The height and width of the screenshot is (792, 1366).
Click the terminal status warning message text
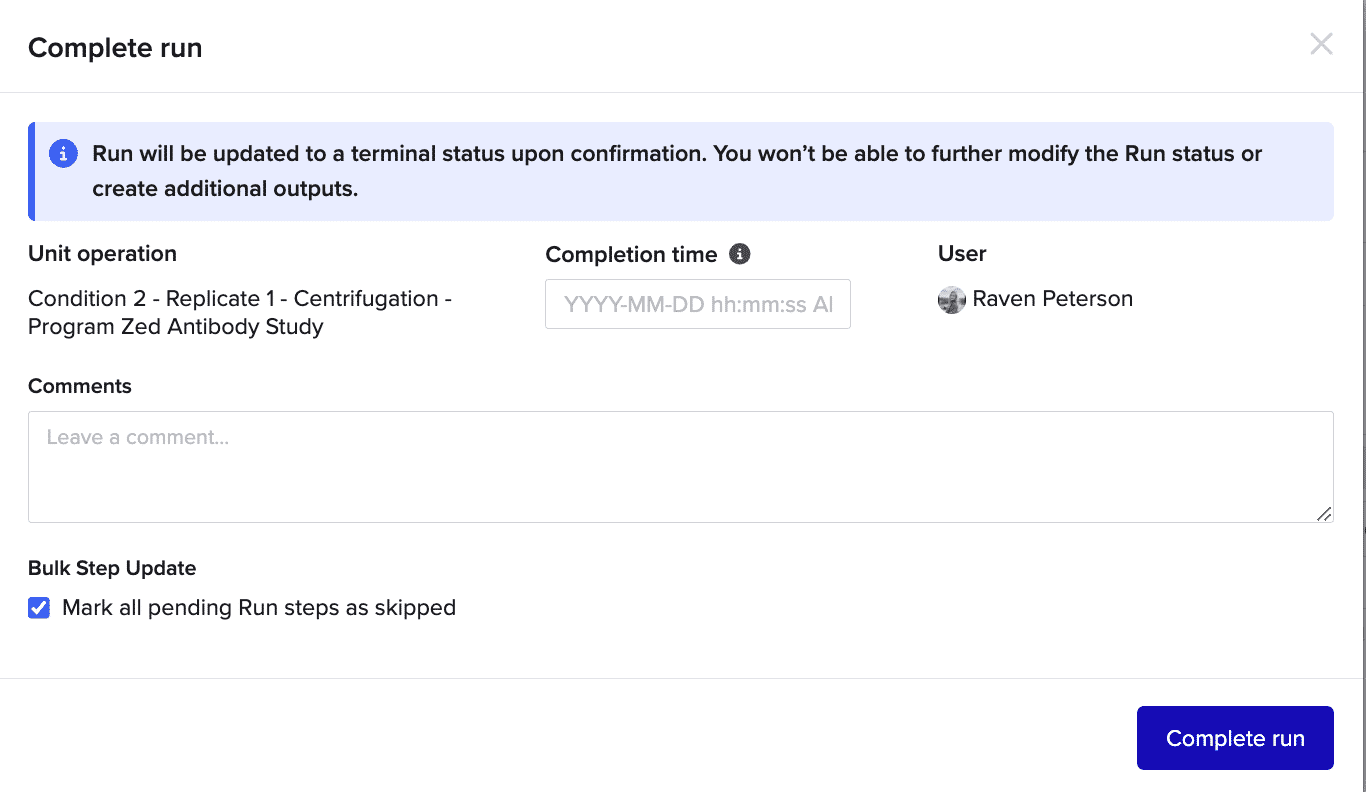[x=677, y=171]
